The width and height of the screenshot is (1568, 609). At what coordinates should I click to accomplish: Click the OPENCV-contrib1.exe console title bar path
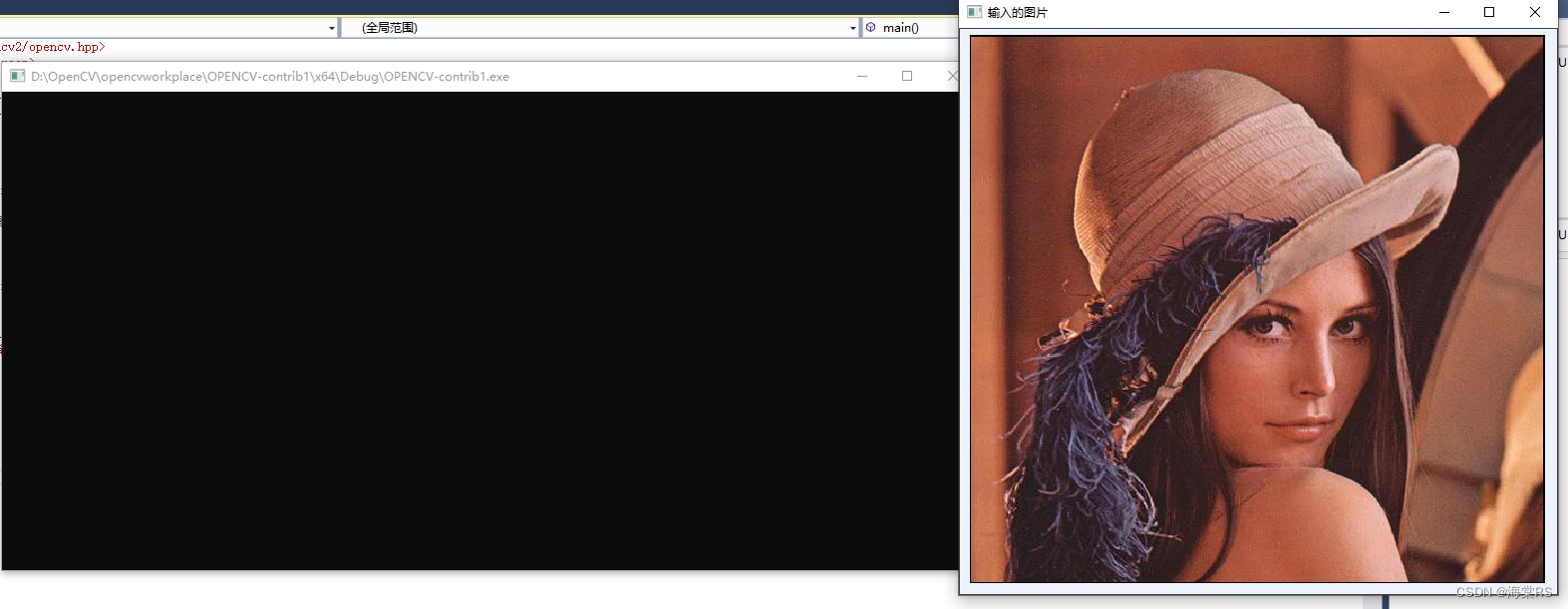(x=270, y=77)
